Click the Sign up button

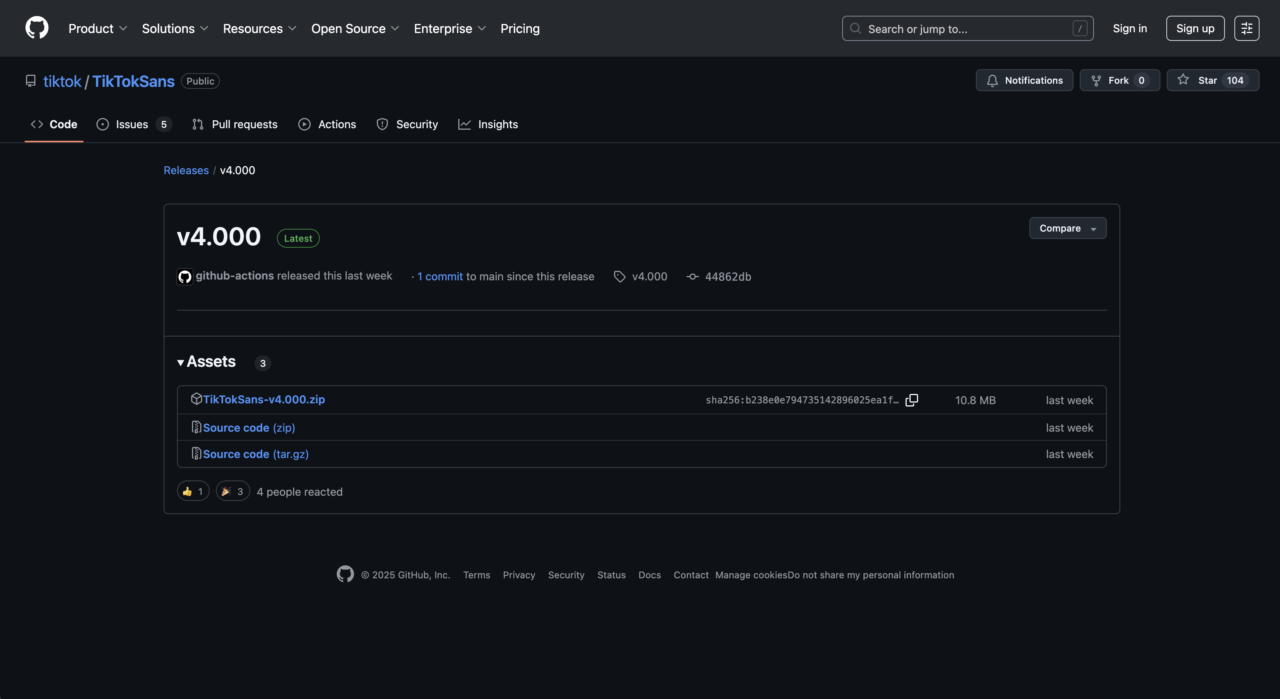[x=1195, y=29]
